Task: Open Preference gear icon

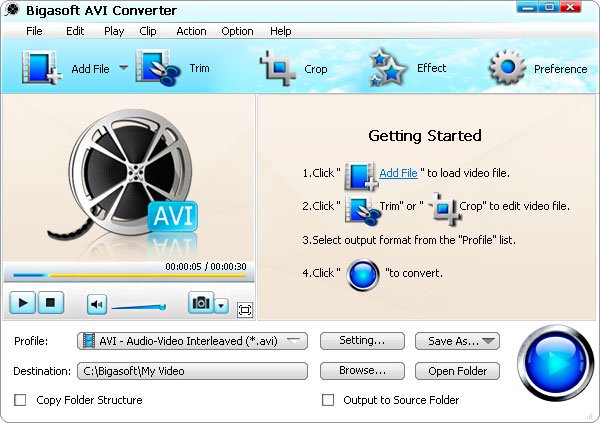Action: (x=507, y=68)
